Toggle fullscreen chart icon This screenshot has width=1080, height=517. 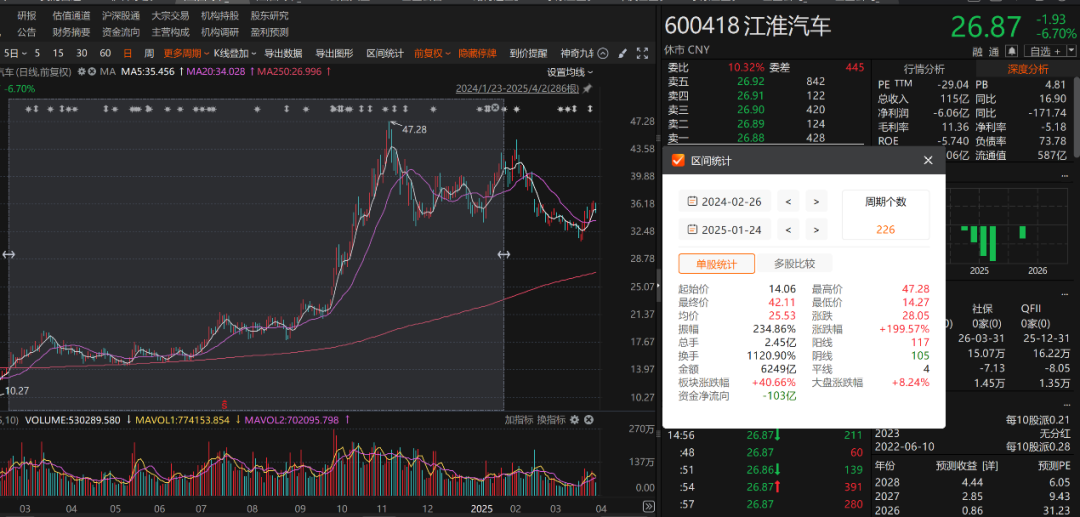(642, 53)
